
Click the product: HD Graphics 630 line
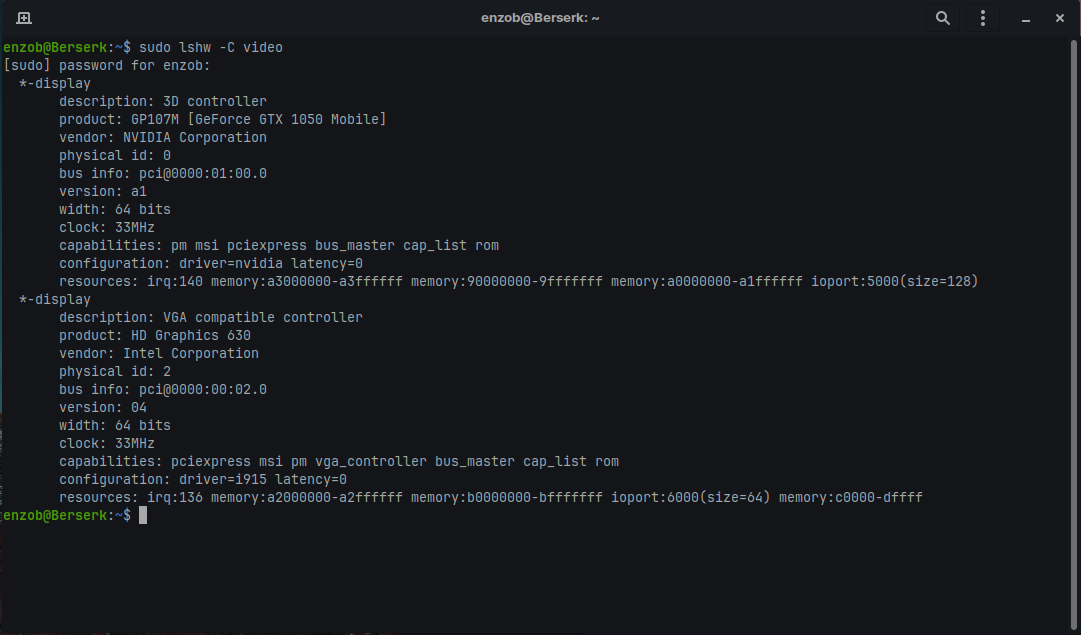tap(155, 335)
